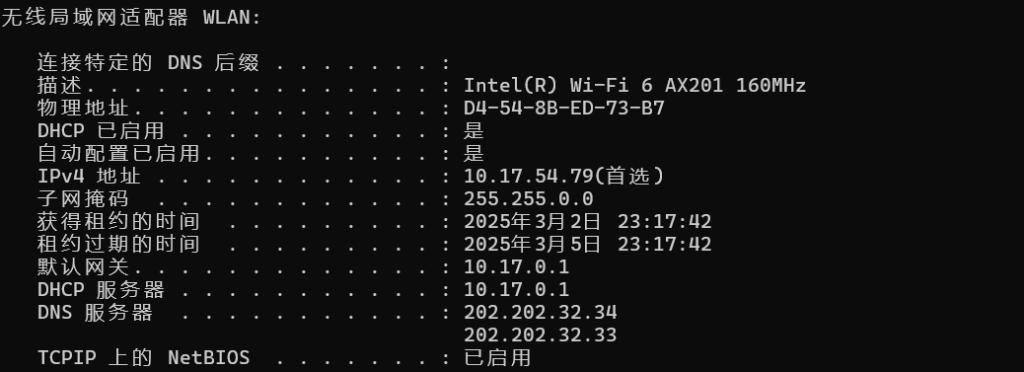Screen dimensions: 1024x372
Task: Click the 默认网关 label
Action: pyautogui.click(x=83, y=267)
